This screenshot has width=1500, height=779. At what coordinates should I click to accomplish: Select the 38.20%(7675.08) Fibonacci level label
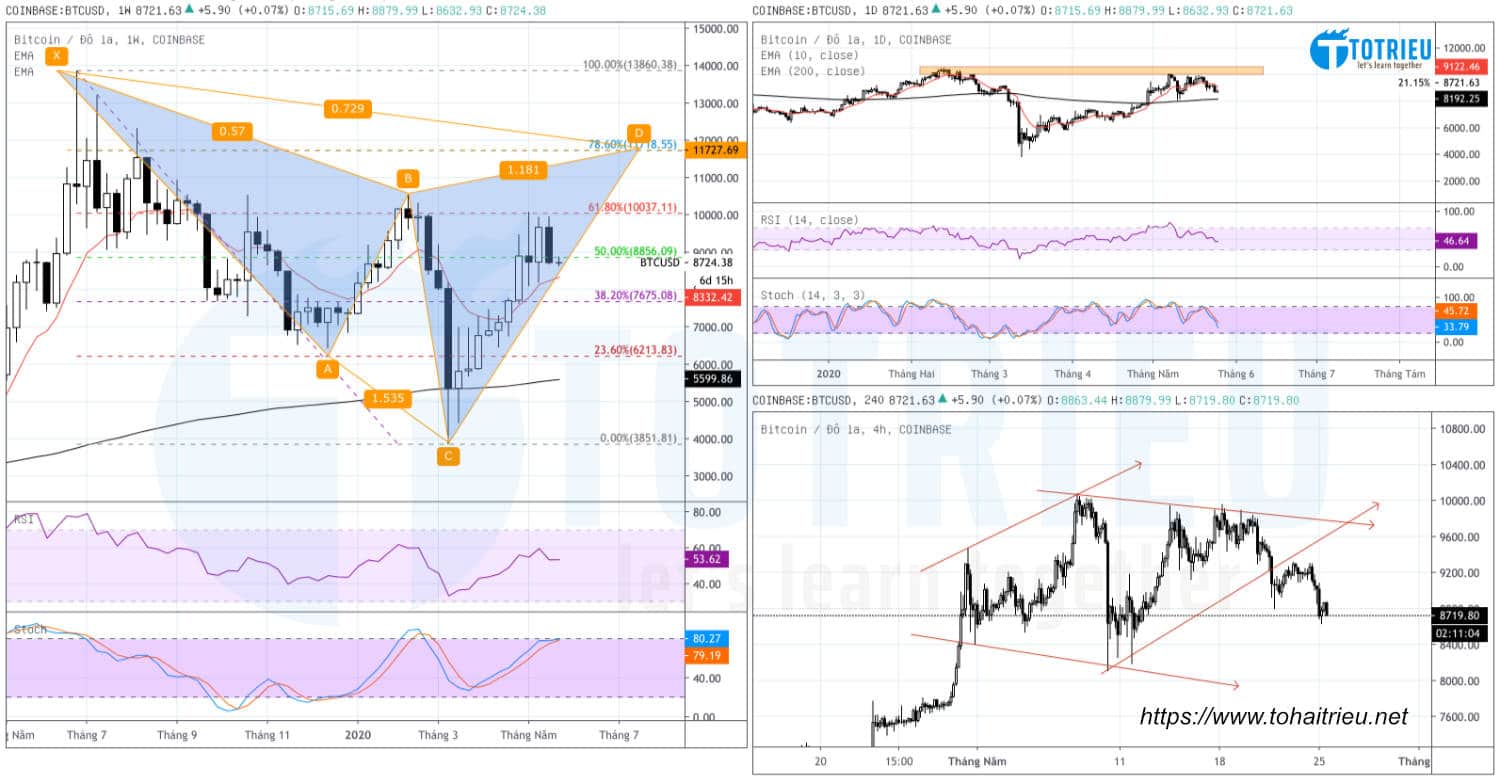point(636,295)
